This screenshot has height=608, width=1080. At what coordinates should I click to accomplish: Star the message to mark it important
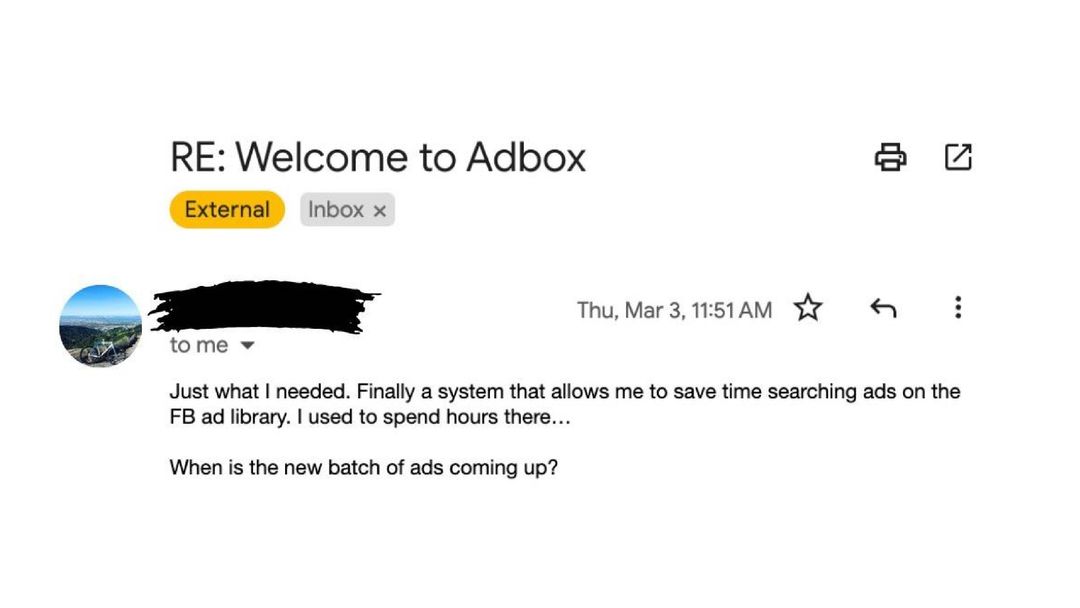pyautogui.click(x=807, y=309)
